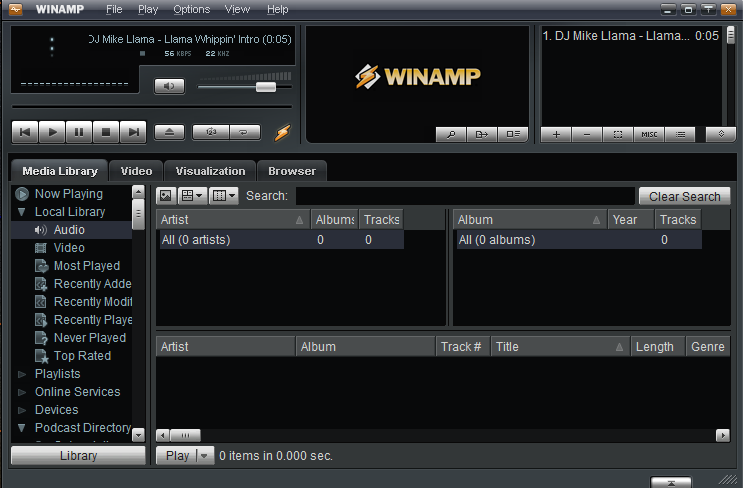Image resolution: width=743 pixels, height=488 pixels.
Task: Sort by Year column header
Action: pos(631,220)
